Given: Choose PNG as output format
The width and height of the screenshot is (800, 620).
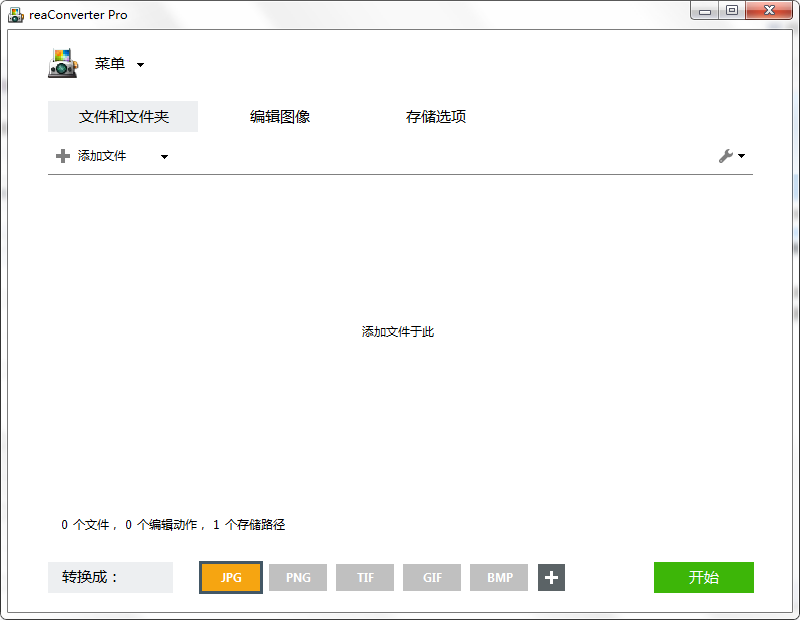Looking at the screenshot, I should 298,578.
